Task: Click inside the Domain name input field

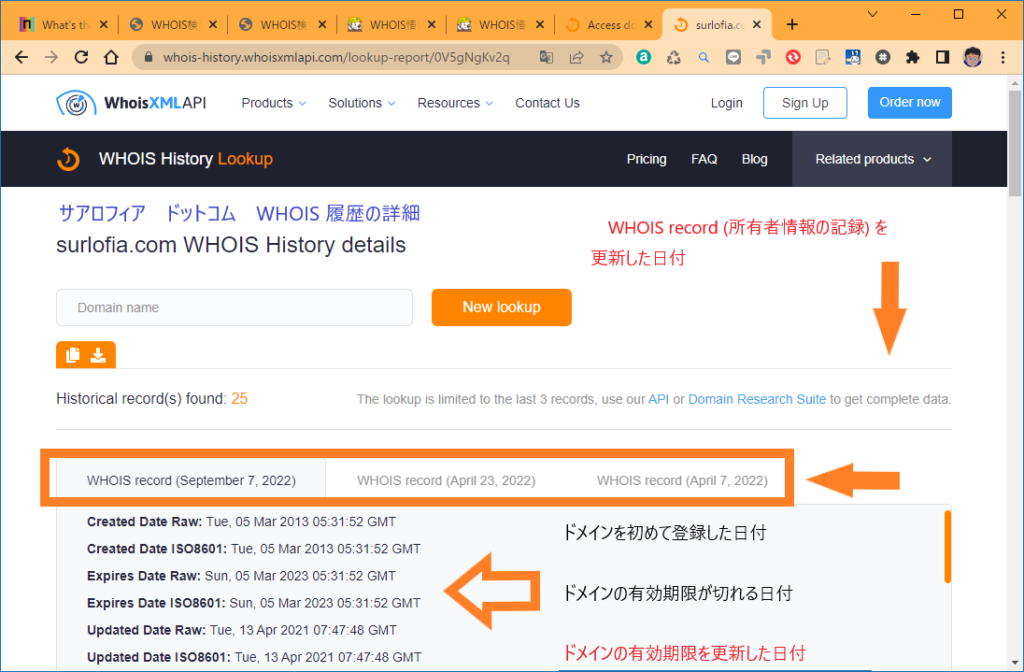Action: (235, 307)
